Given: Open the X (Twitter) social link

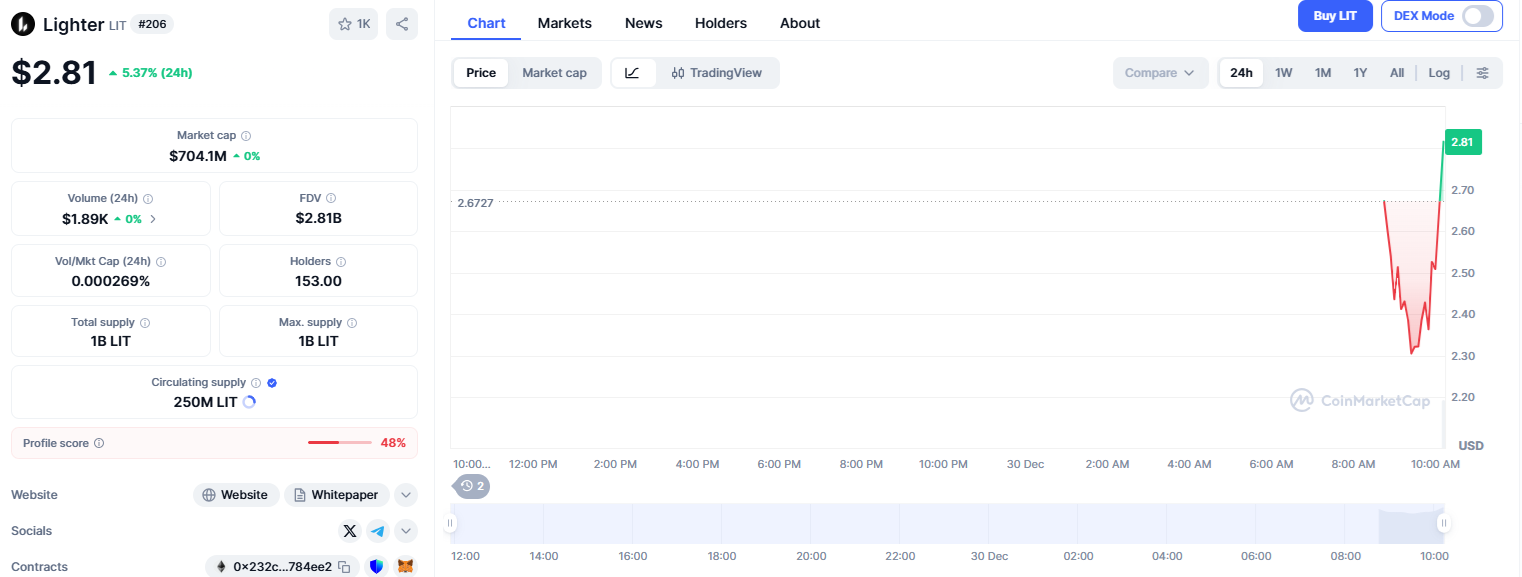Looking at the screenshot, I should click(x=349, y=531).
